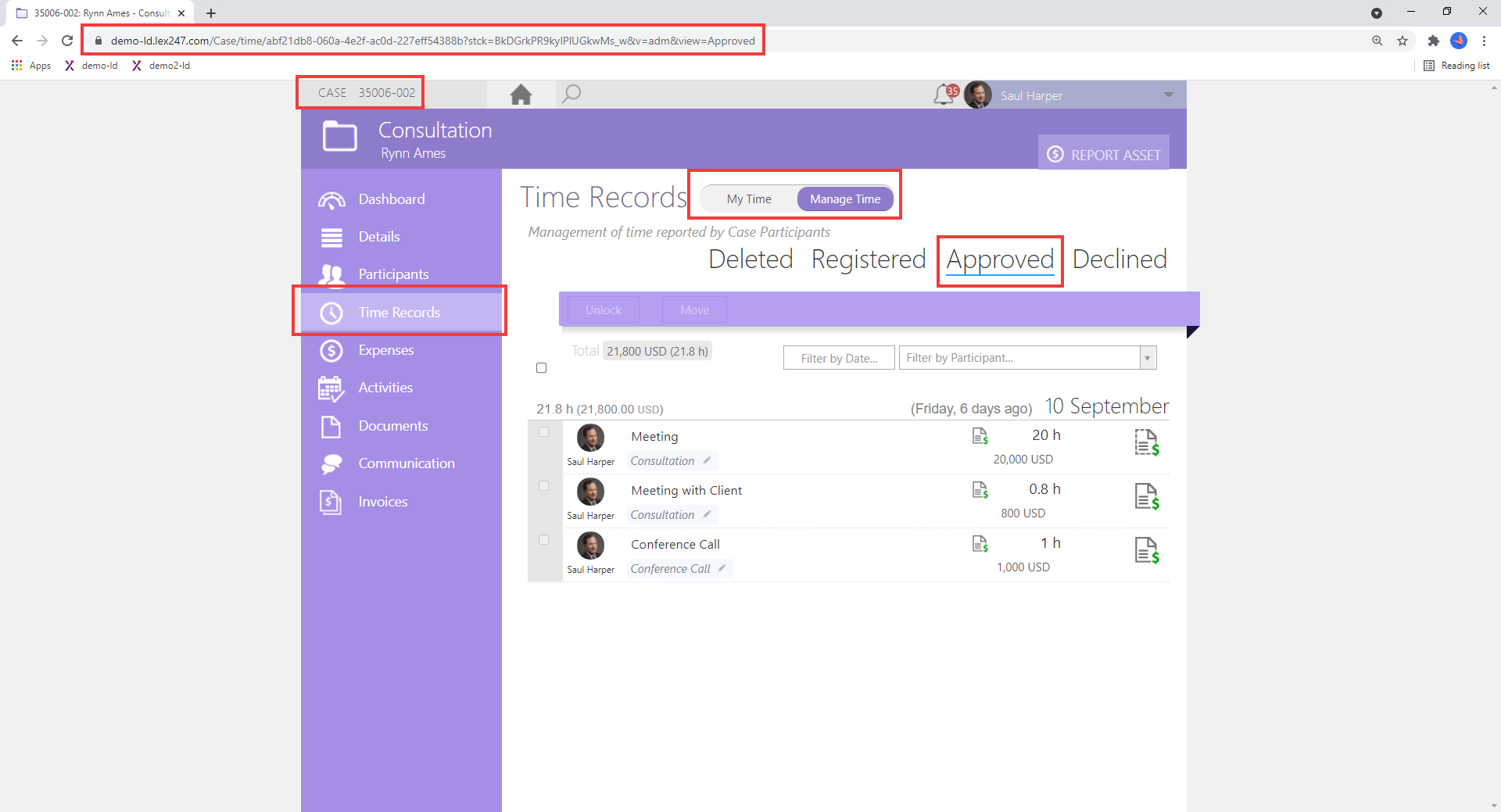
Task: Click the Total 21,800 USD (21.8 h) value
Action: [657, 352]
